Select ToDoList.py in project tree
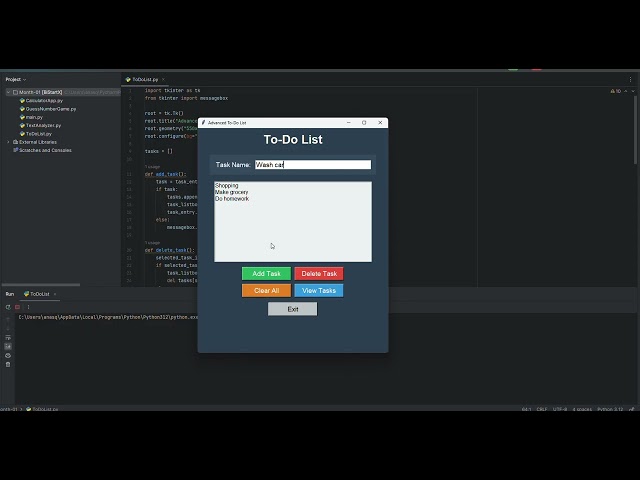The height and width of the screenshot is (480, 640). coord(38,133)
